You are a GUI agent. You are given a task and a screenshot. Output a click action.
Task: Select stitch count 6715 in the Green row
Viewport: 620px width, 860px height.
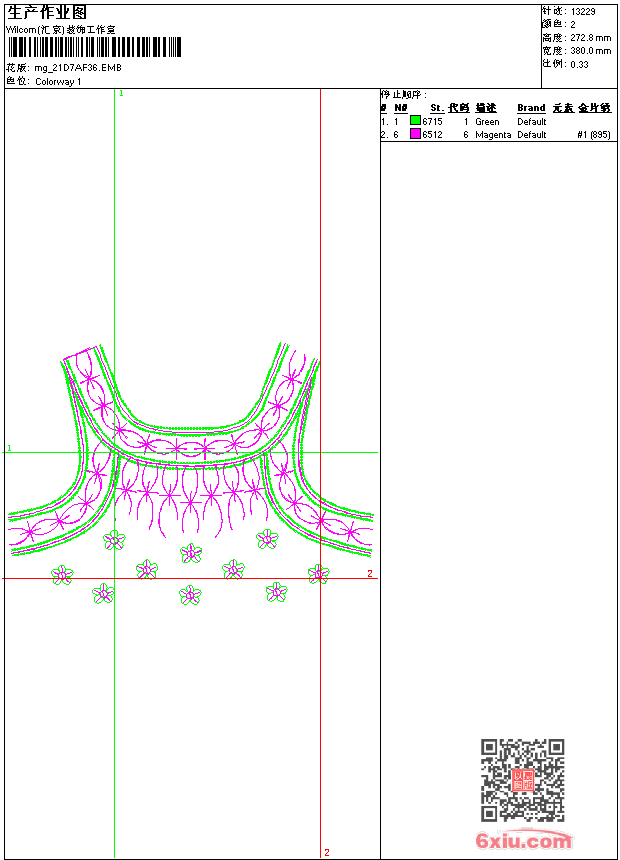[x=432, y=121]
